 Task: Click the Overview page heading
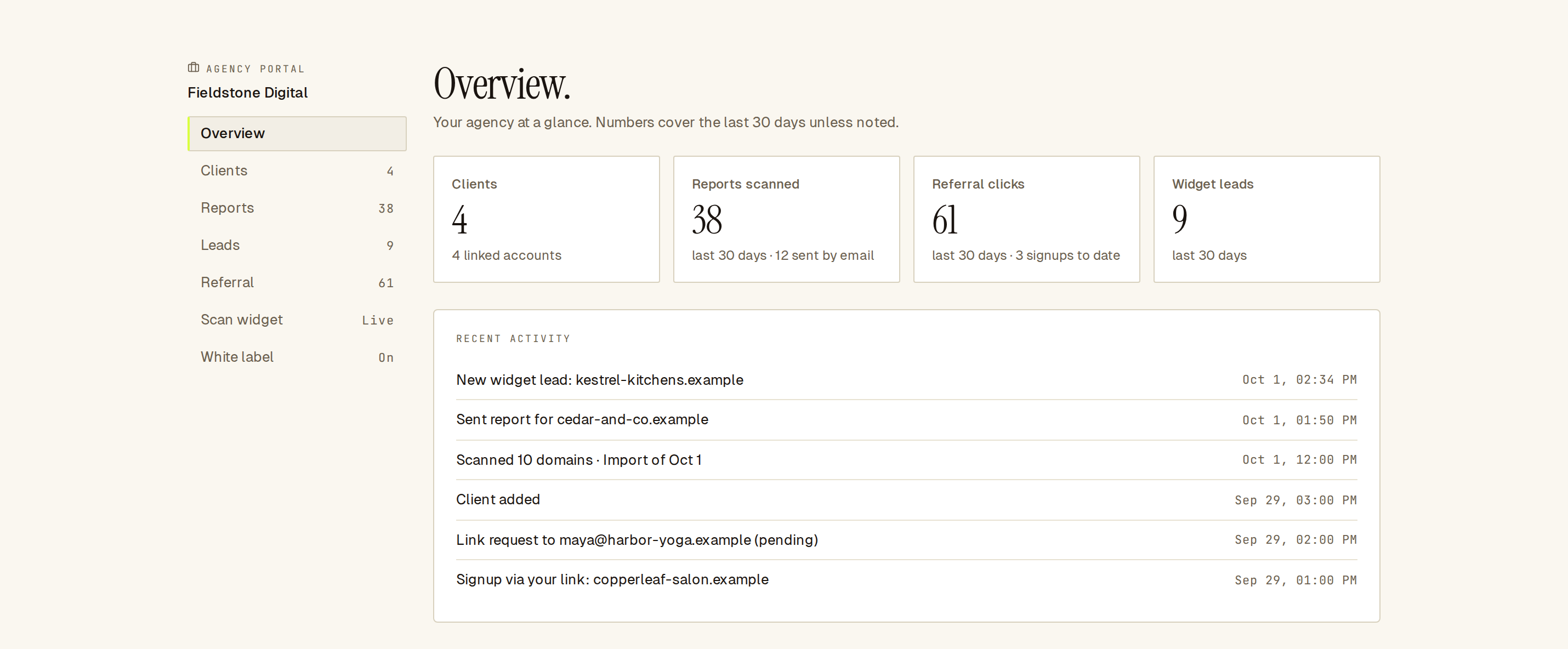point(502,84)
